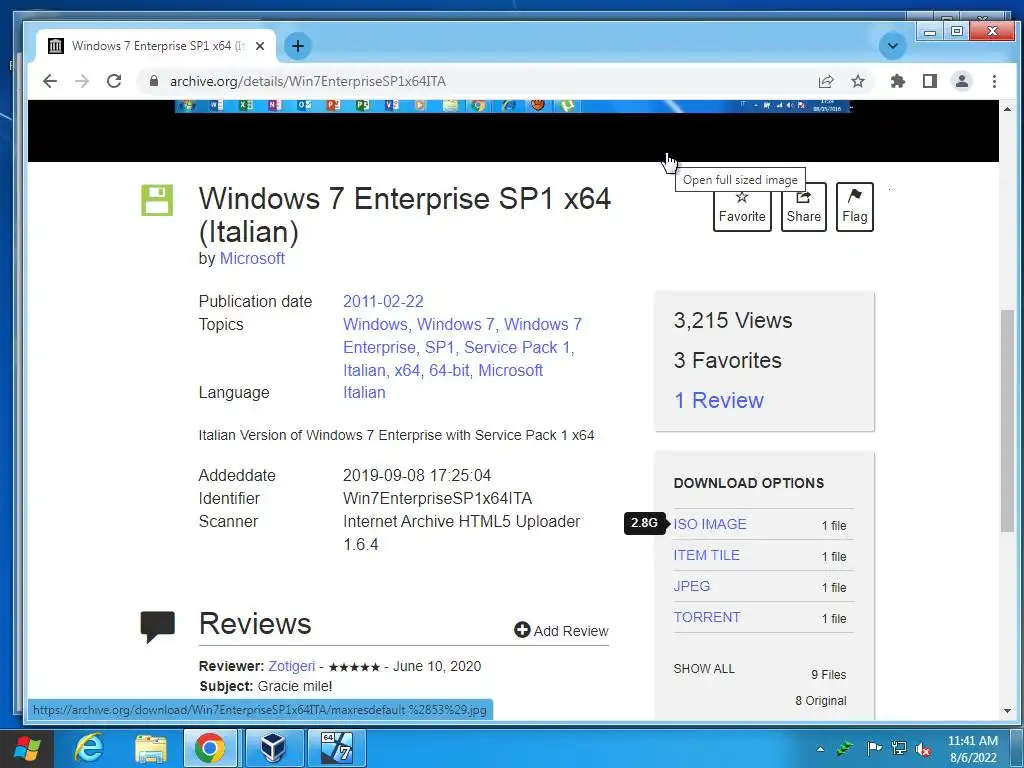Image resolution: width=1024 pixels, height=768 pixels.
Task: Open the 64-bit Windows 7 taskbar app
Action: 337,748
